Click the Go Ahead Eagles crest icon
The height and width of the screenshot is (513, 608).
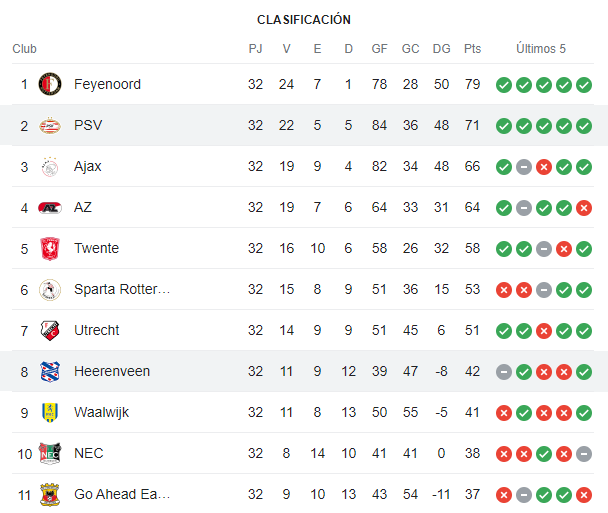50,494
